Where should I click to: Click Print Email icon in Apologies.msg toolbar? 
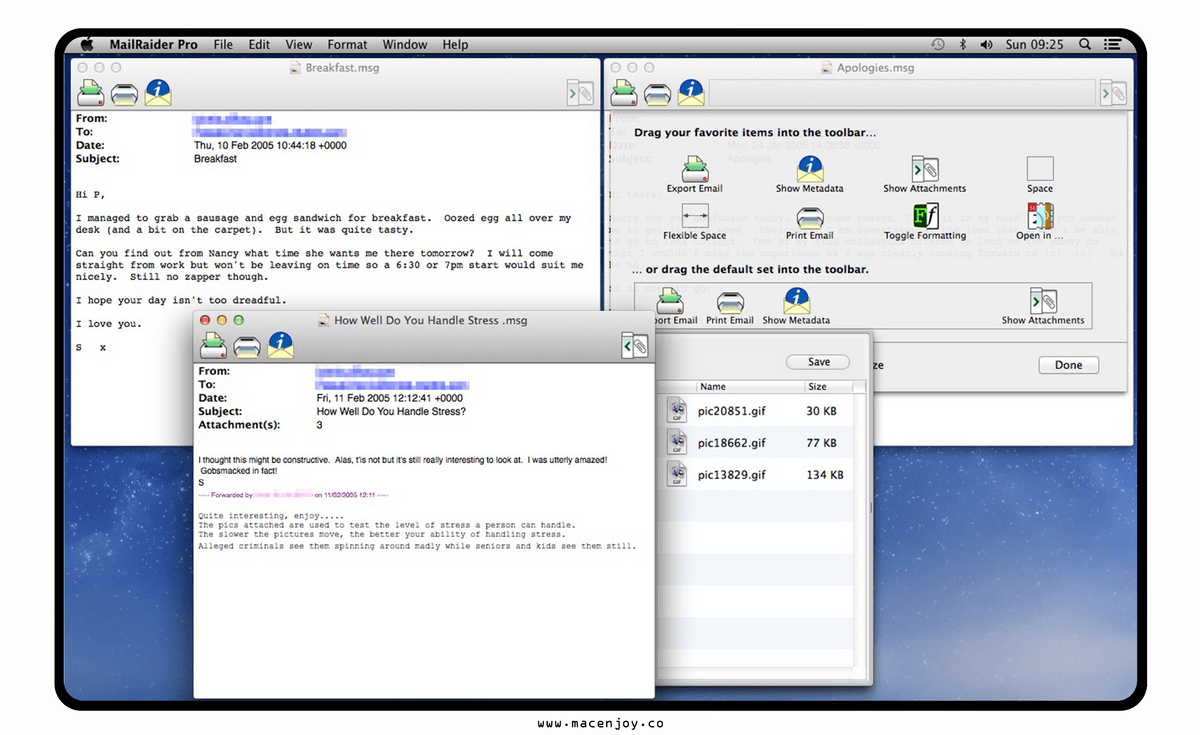[x=657, y=94]
